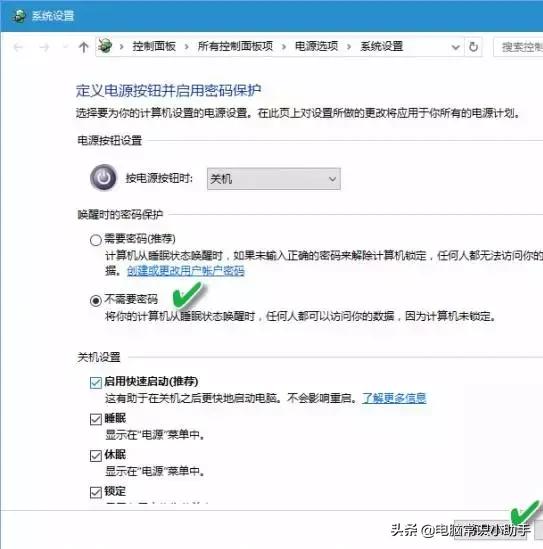Click the power button icon

(103, 178)
